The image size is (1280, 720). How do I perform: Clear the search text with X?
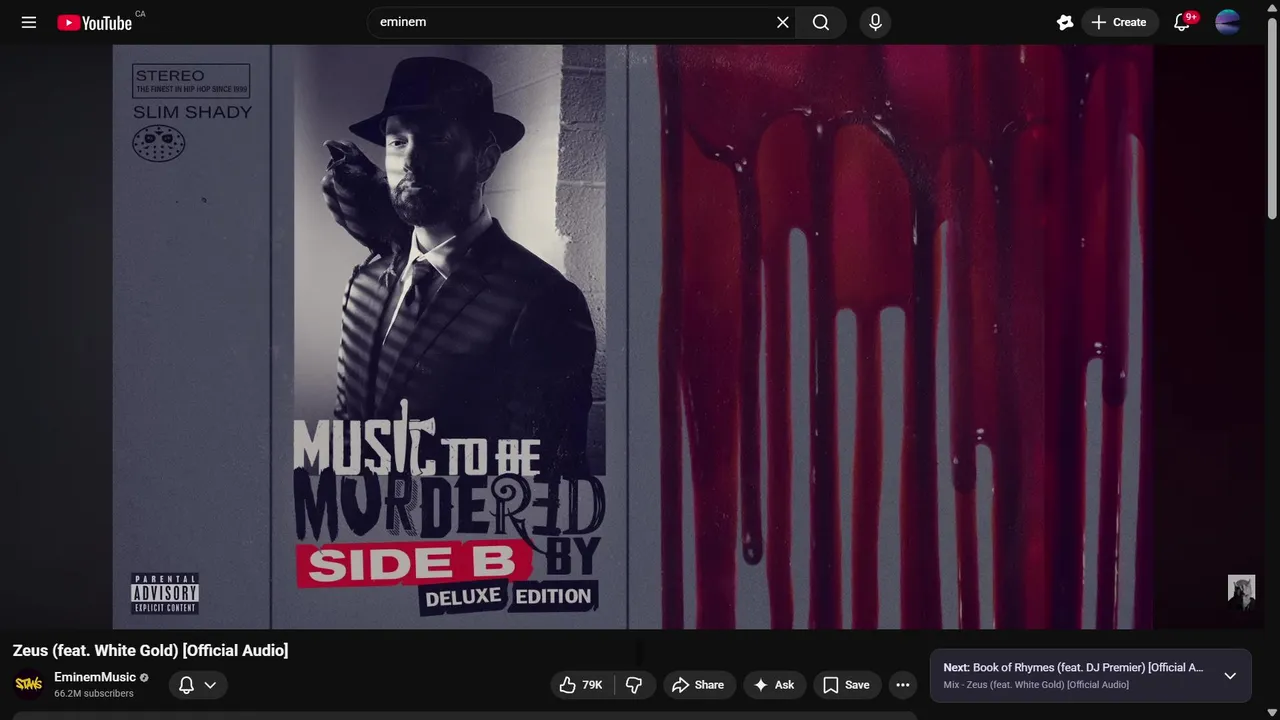(783, 22)
